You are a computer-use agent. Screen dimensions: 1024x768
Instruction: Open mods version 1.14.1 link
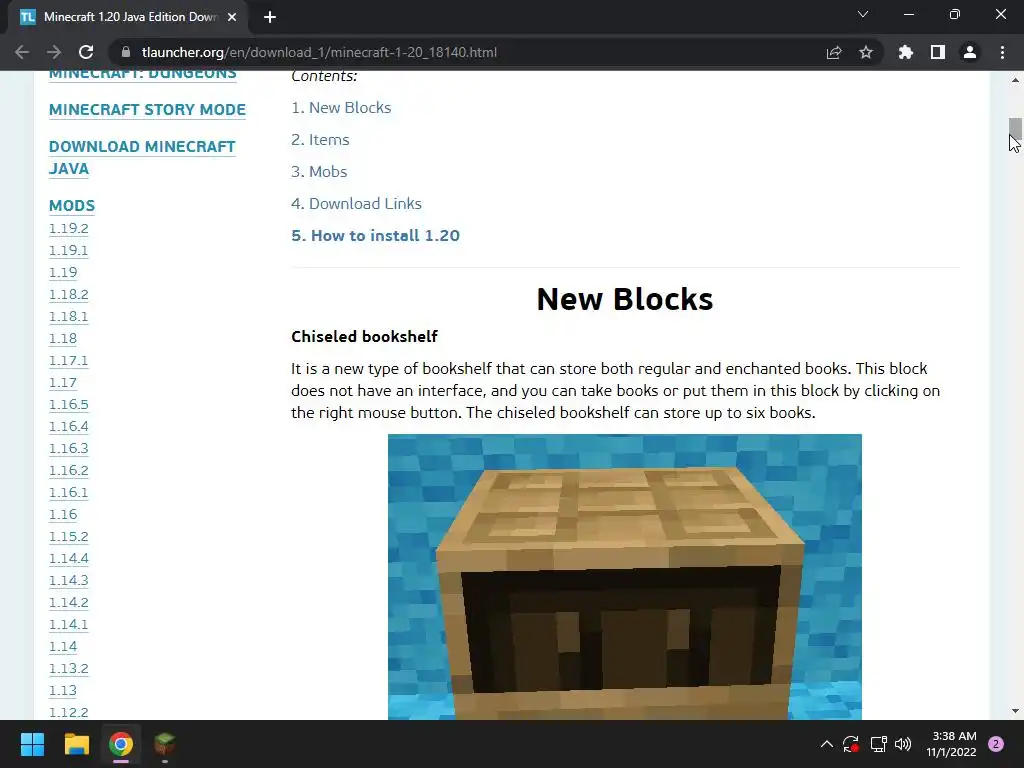point(69,625)
